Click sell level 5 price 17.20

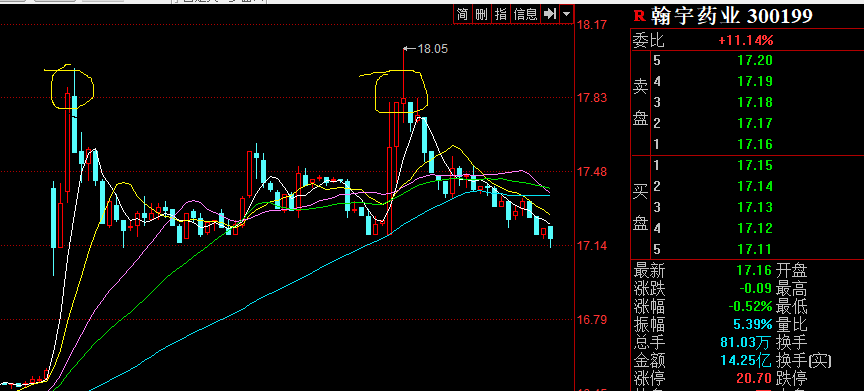755,61
